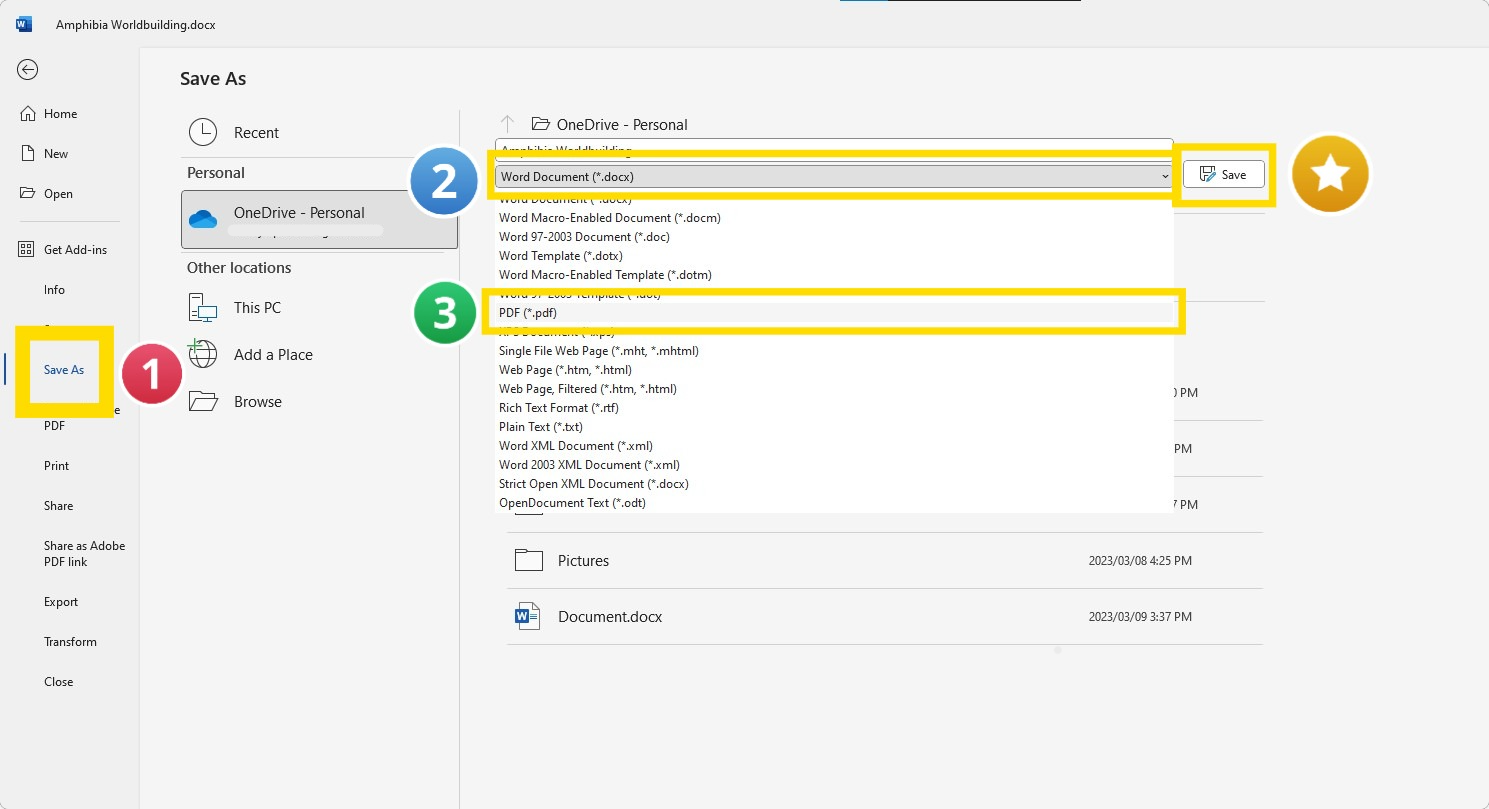Select New in the sidebar

pyautogui.click(x=56, y=154)
